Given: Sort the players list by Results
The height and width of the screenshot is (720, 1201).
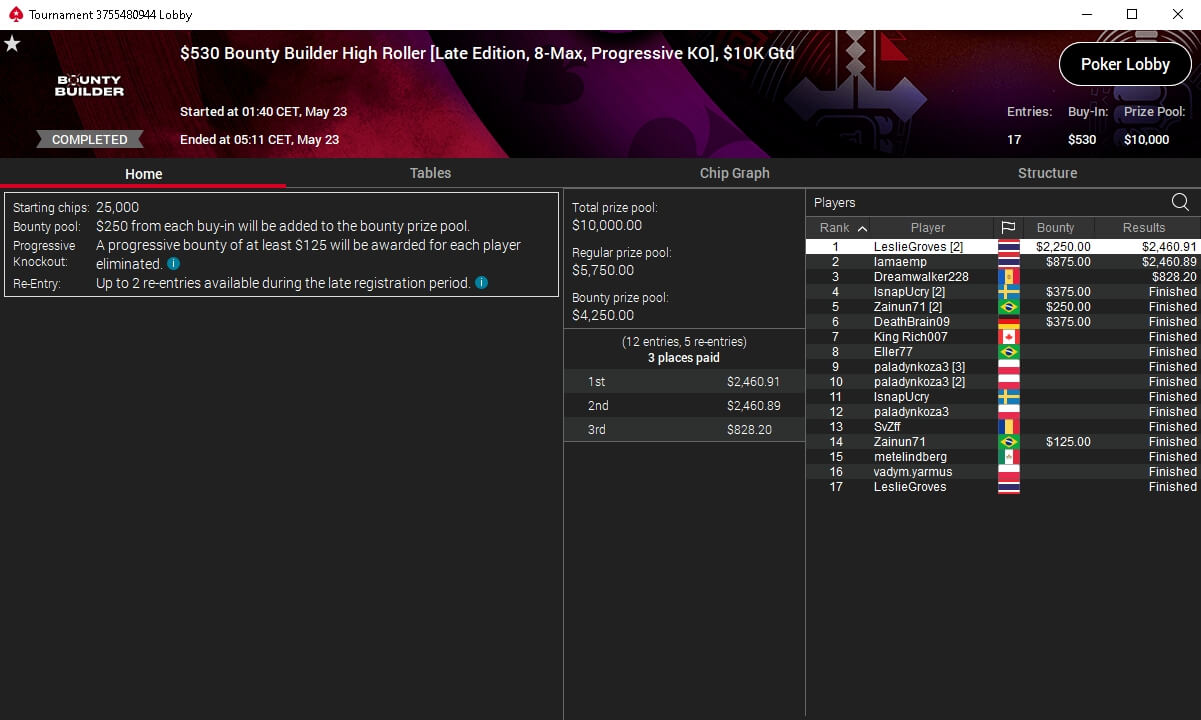Looking at the screenshot, I should click(1144, 228).
